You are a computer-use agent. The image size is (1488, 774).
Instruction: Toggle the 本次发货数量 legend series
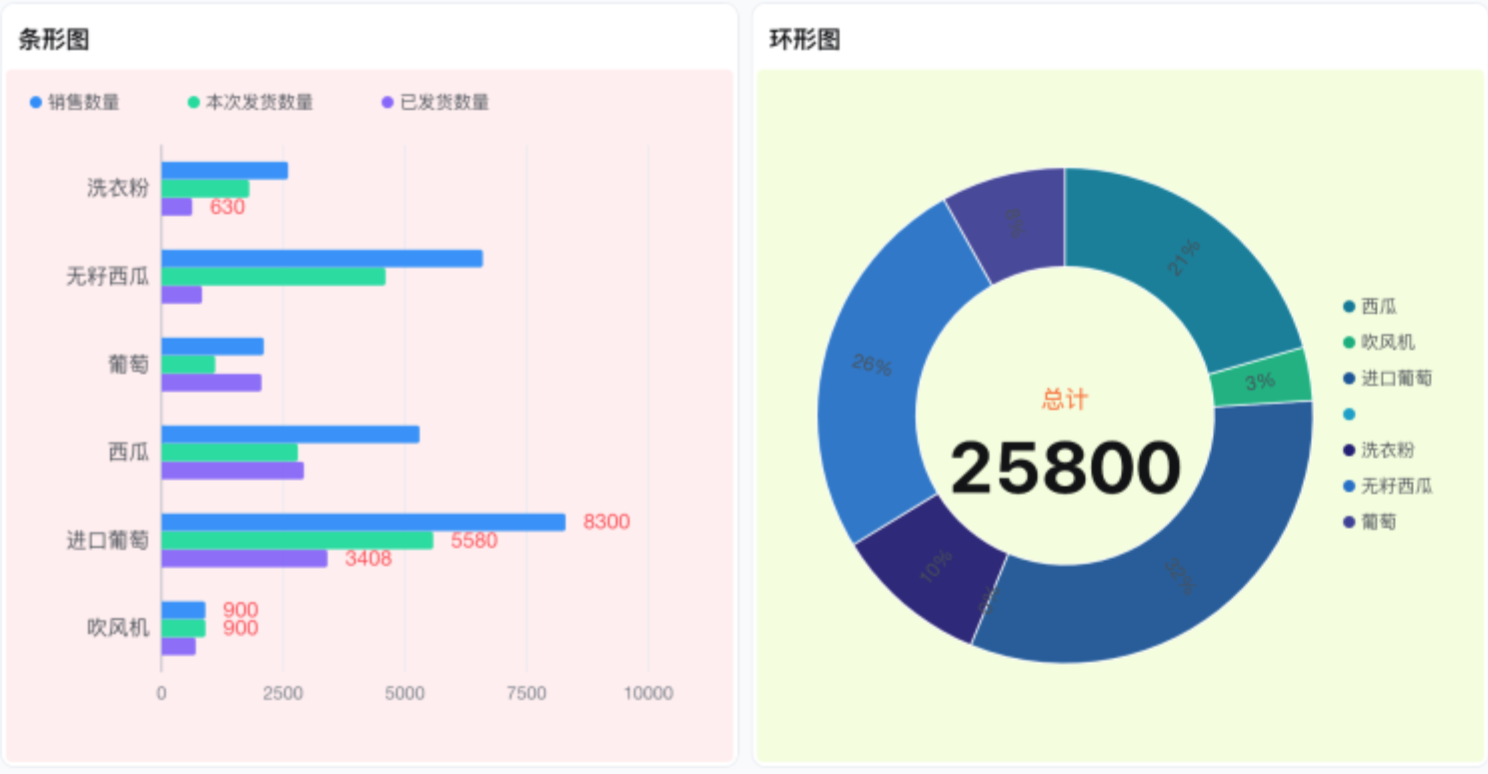pyautogui.click(x=250, y=102)
